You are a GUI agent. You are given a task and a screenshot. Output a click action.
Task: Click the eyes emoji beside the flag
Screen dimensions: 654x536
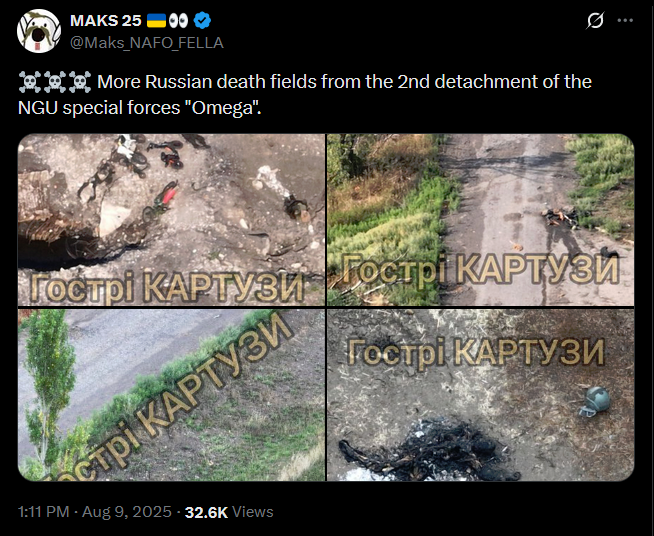(x=179, y=20)
